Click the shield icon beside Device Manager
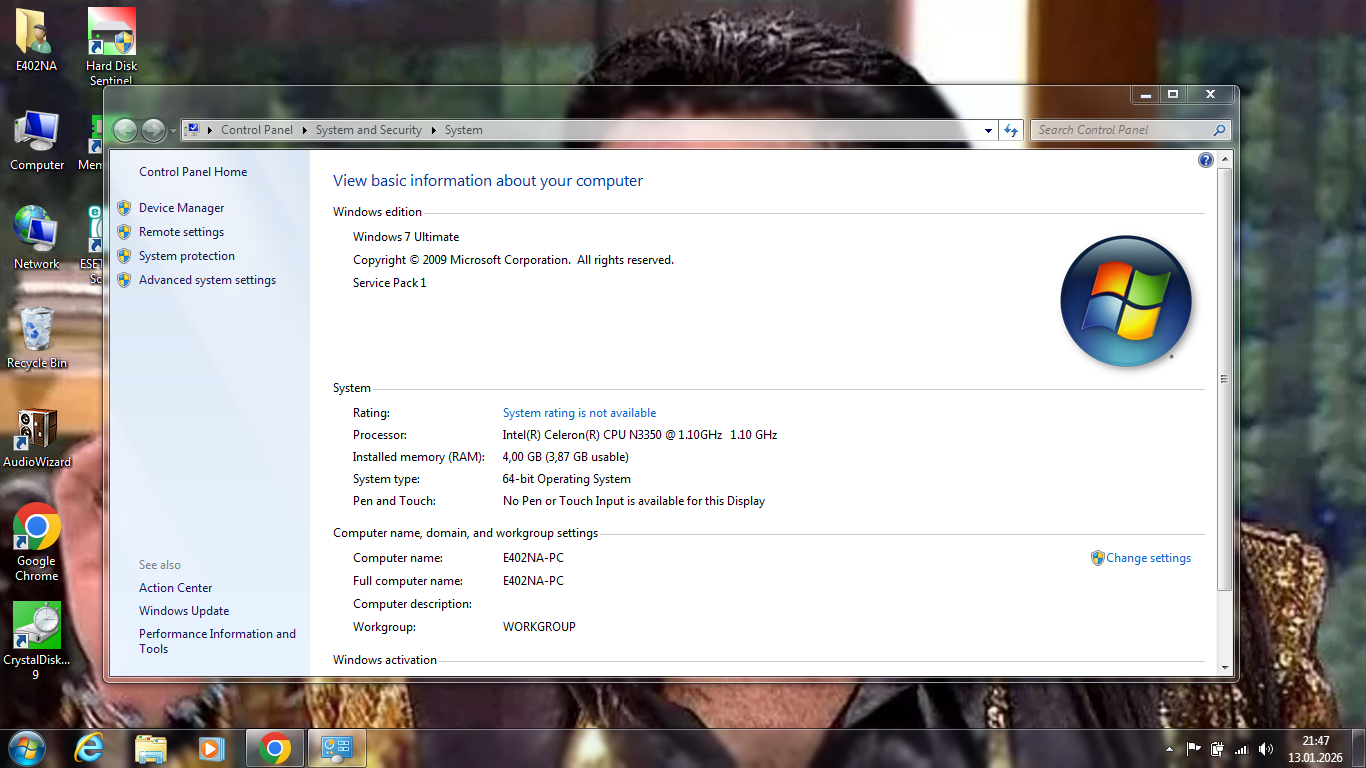The height and width of the screenshot is (768, 1366). (x=124, y=208)
